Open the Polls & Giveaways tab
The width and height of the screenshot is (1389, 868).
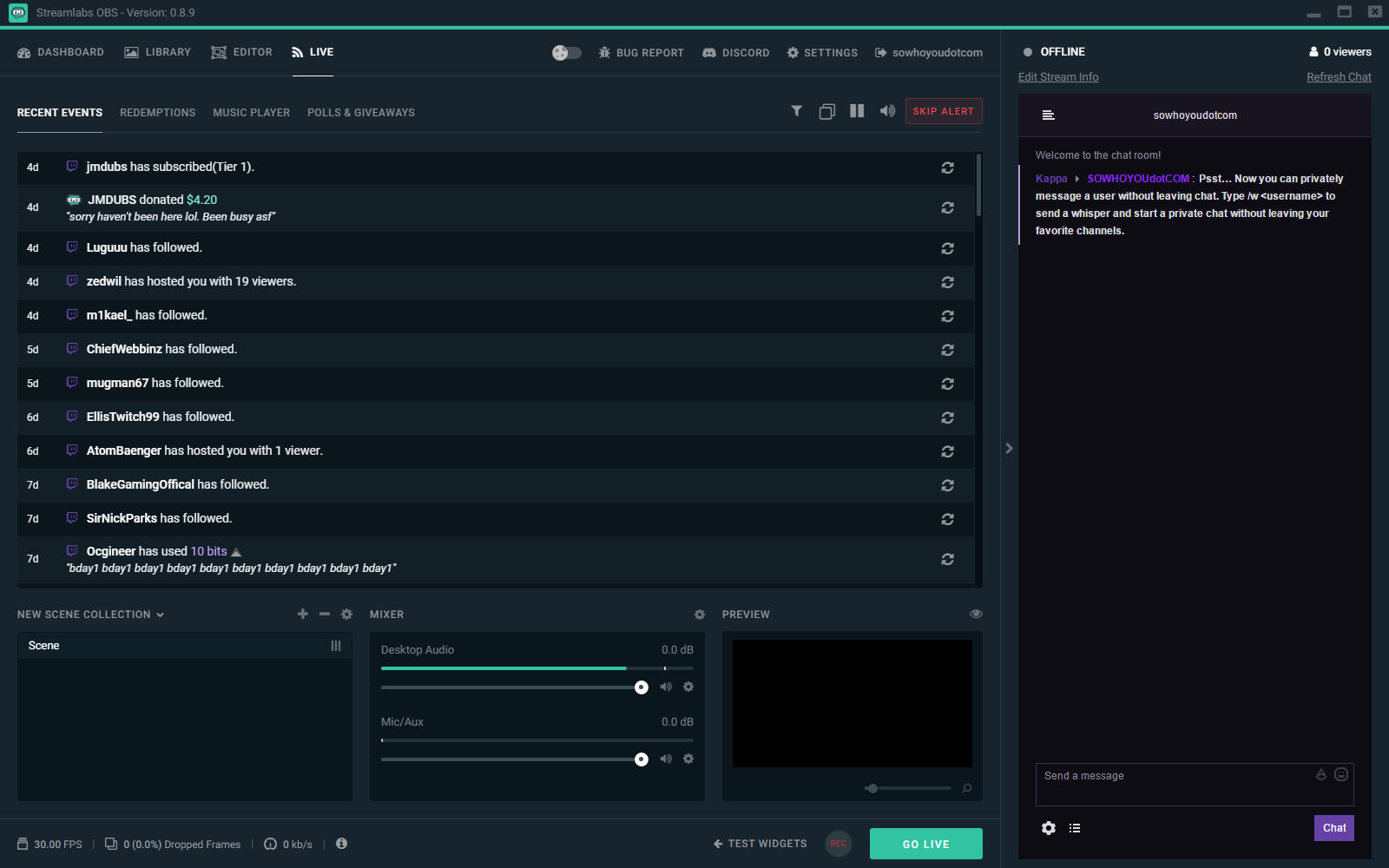pyautogui.click(x=361, y=113)
